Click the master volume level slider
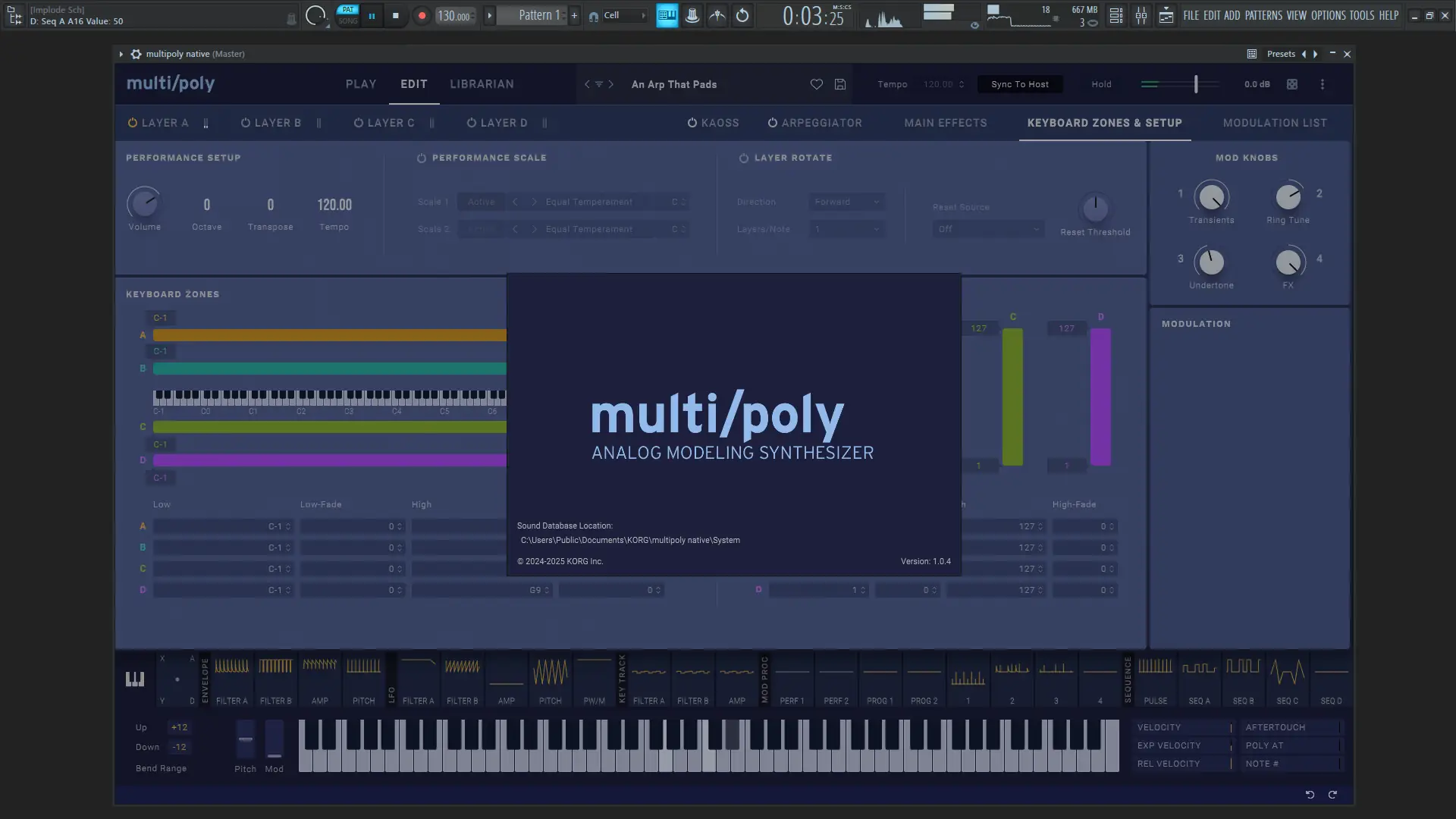The height and width of the screenshot is (819, 1456). pyautogui.click(x=1195, y=84)
